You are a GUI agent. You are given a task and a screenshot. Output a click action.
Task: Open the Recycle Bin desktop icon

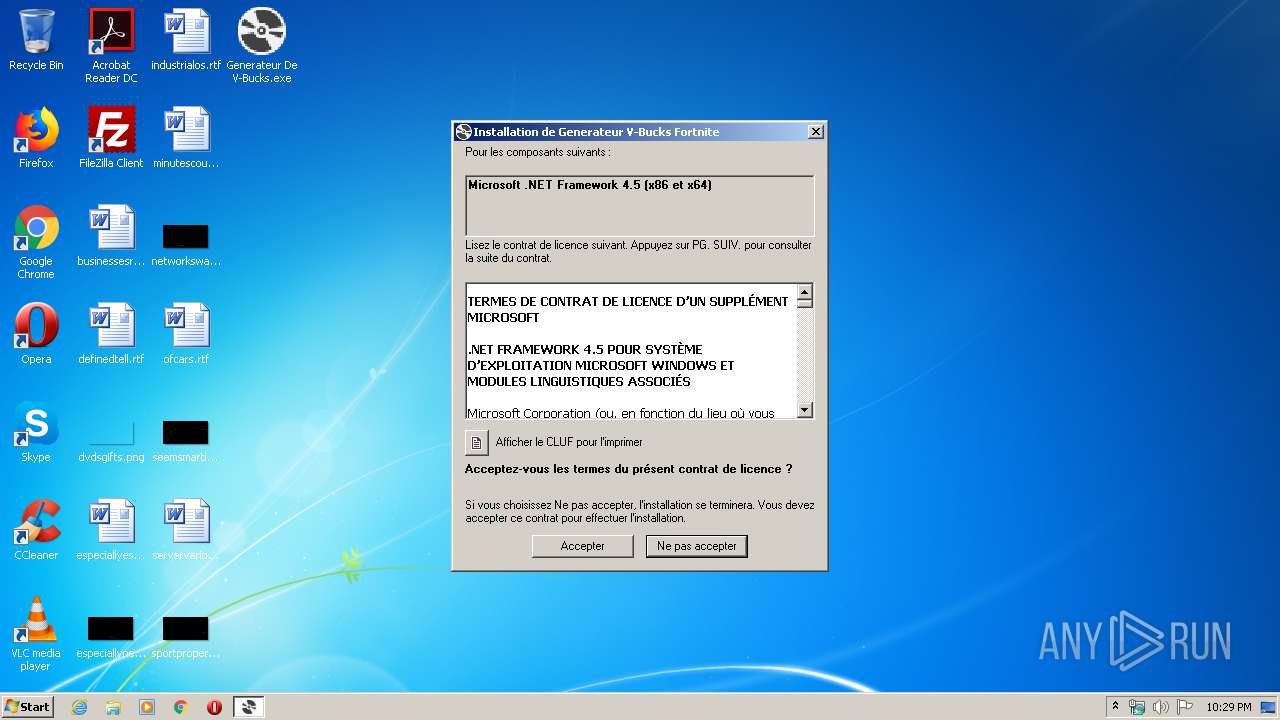36,40
